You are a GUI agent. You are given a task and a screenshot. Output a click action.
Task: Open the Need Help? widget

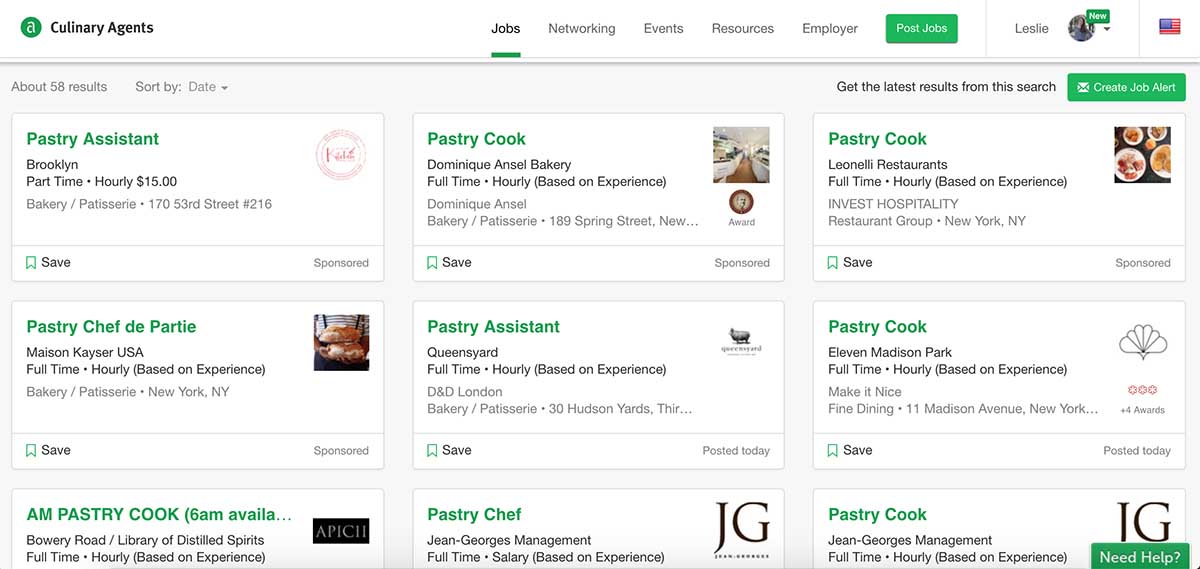[x=1140, y=557]
